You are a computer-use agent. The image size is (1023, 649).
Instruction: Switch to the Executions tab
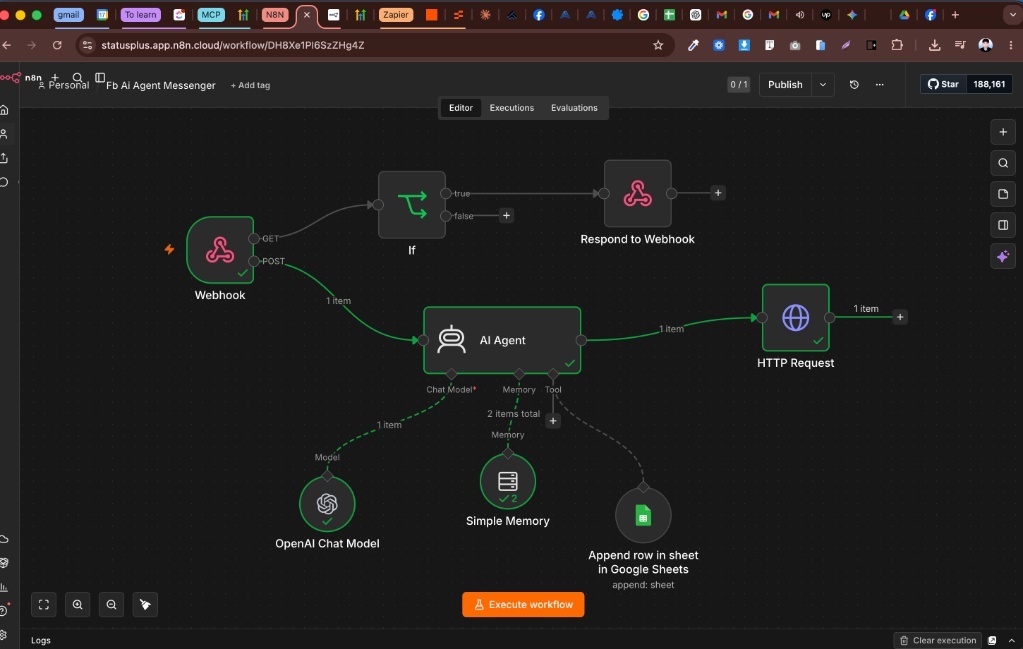pyautogui.click(x=512, y=108)
